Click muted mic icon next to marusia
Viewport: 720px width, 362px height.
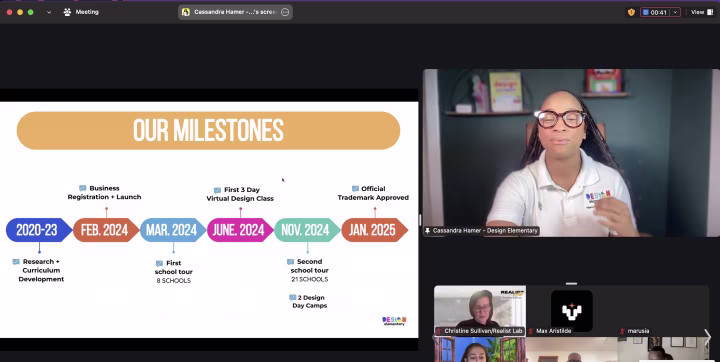pos(623,331)
